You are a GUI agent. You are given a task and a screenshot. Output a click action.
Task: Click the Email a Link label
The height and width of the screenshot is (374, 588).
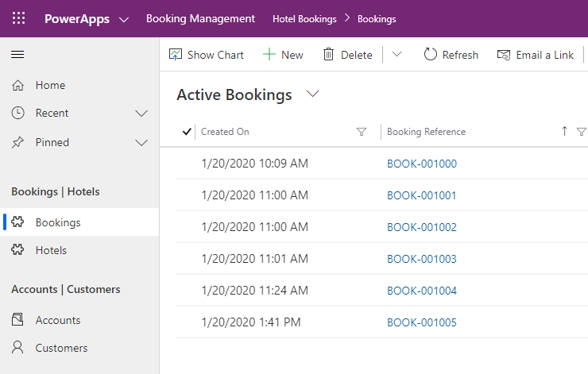point(544,55)
